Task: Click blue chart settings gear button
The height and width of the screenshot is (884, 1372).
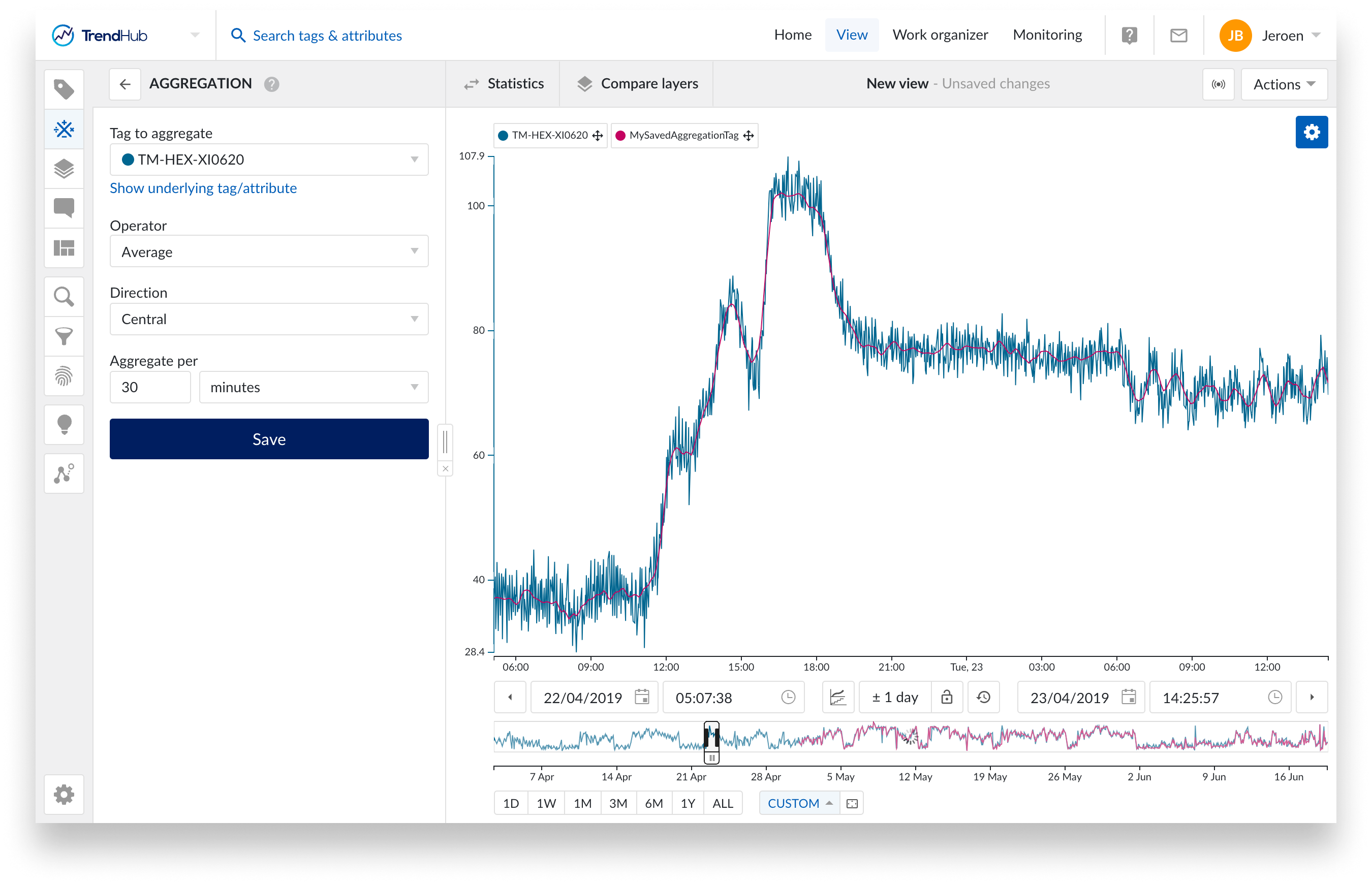Action: coord(1311,133)
